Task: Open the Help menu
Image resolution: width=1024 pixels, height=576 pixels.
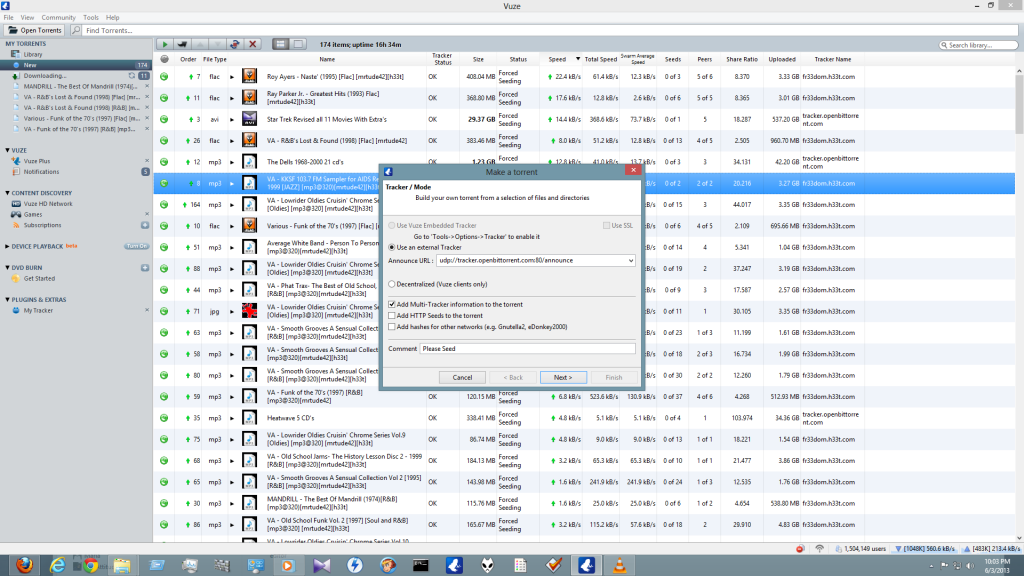Action: tap(113, 18)
